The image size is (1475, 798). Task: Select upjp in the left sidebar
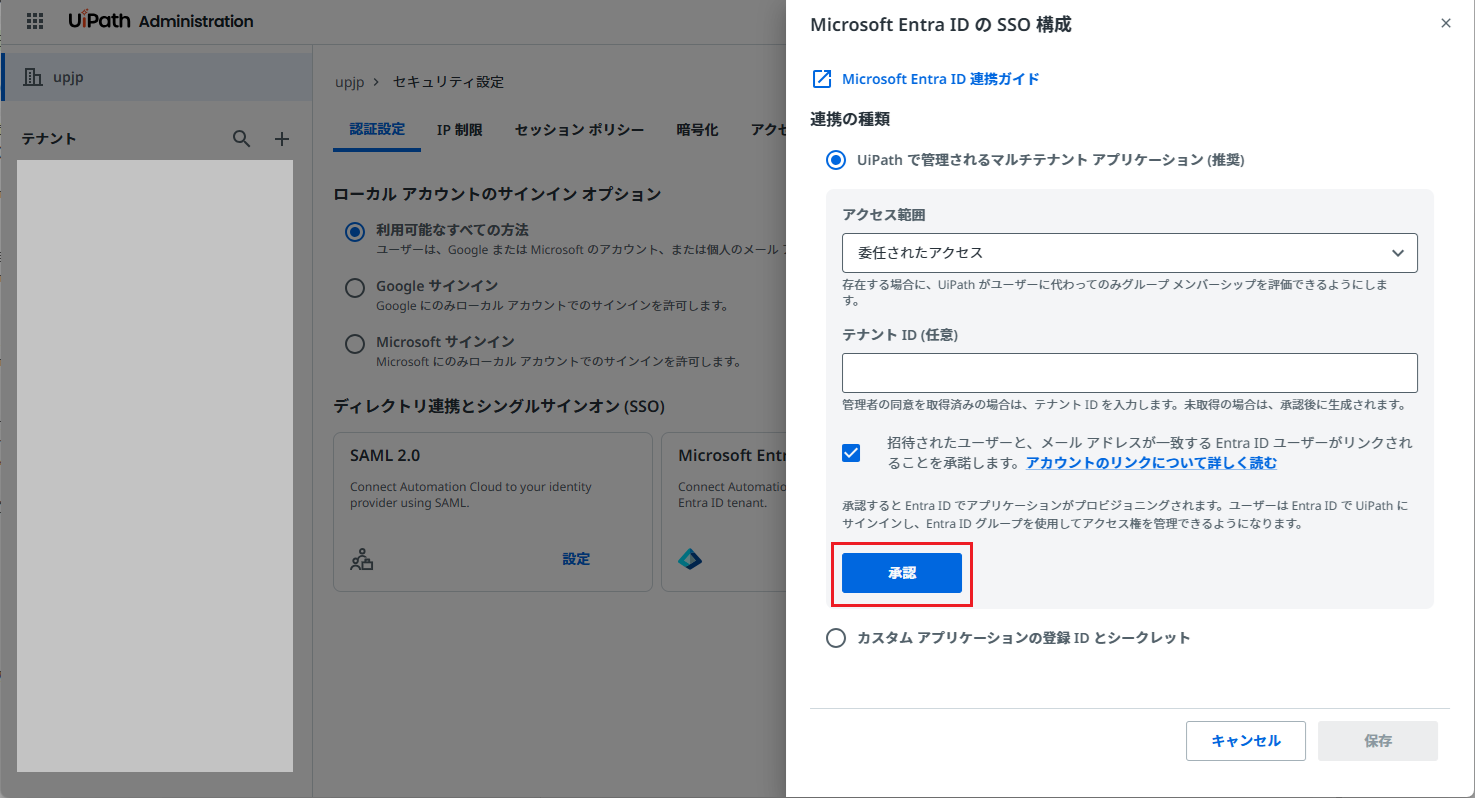(x=158, y=77)
